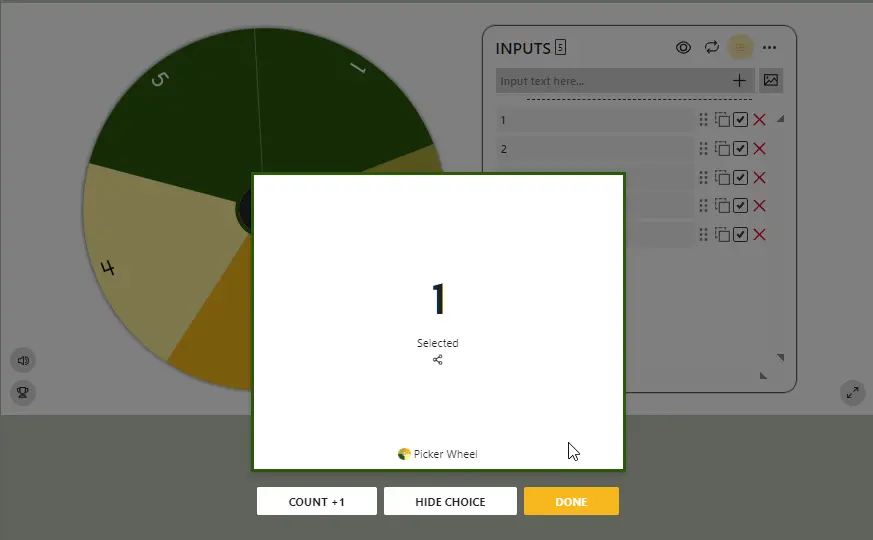This screenshot has height=540, width=873.
Task: Click the input 1 text field
Action: pyautogui.click(x=595, y=120)
